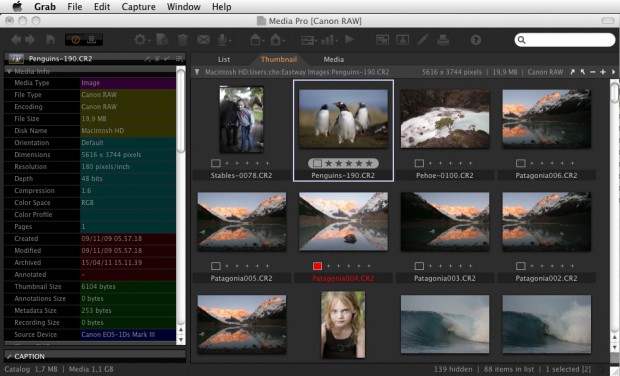620x376 pixels.
Task: Toggle label box under Pehoe-0100.CR2
Action: 419,163
